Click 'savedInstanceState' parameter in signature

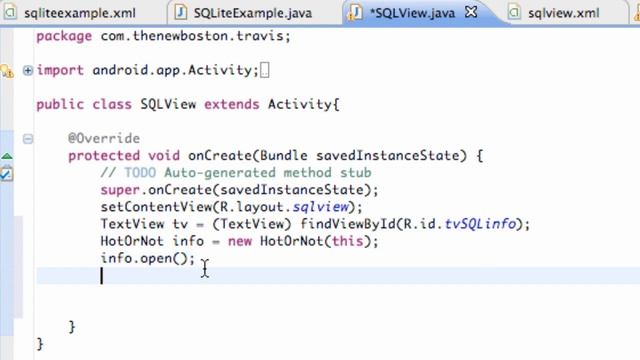point(388,156)
